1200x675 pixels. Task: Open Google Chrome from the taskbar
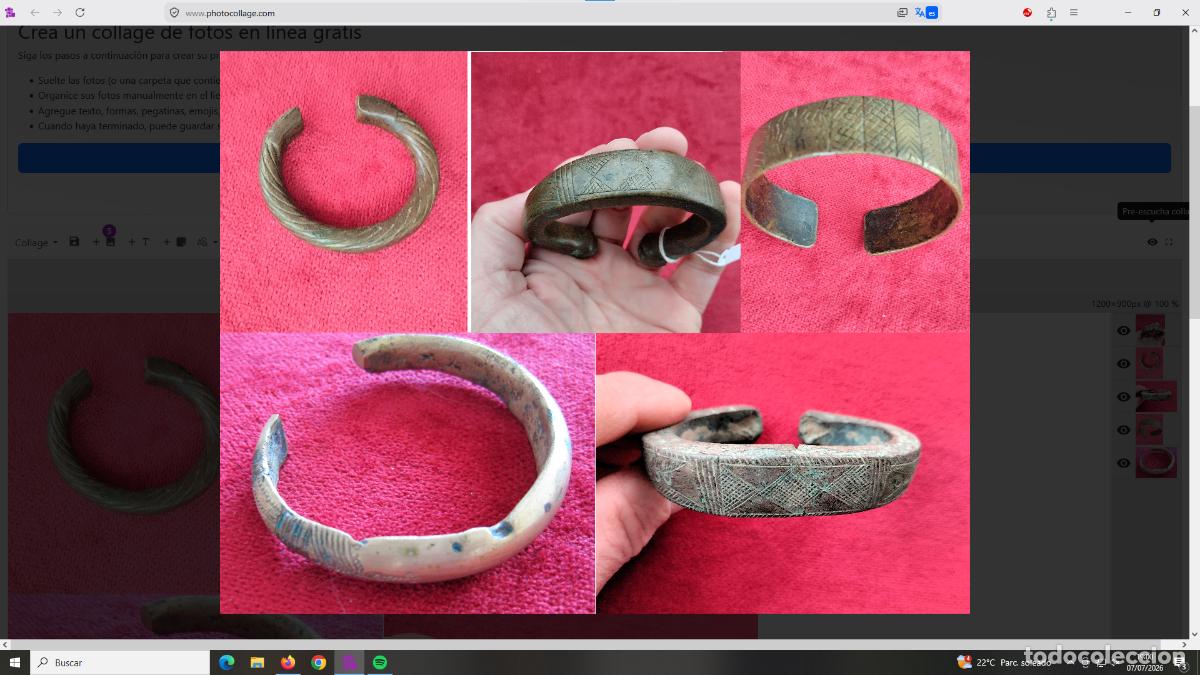(318, 662)
